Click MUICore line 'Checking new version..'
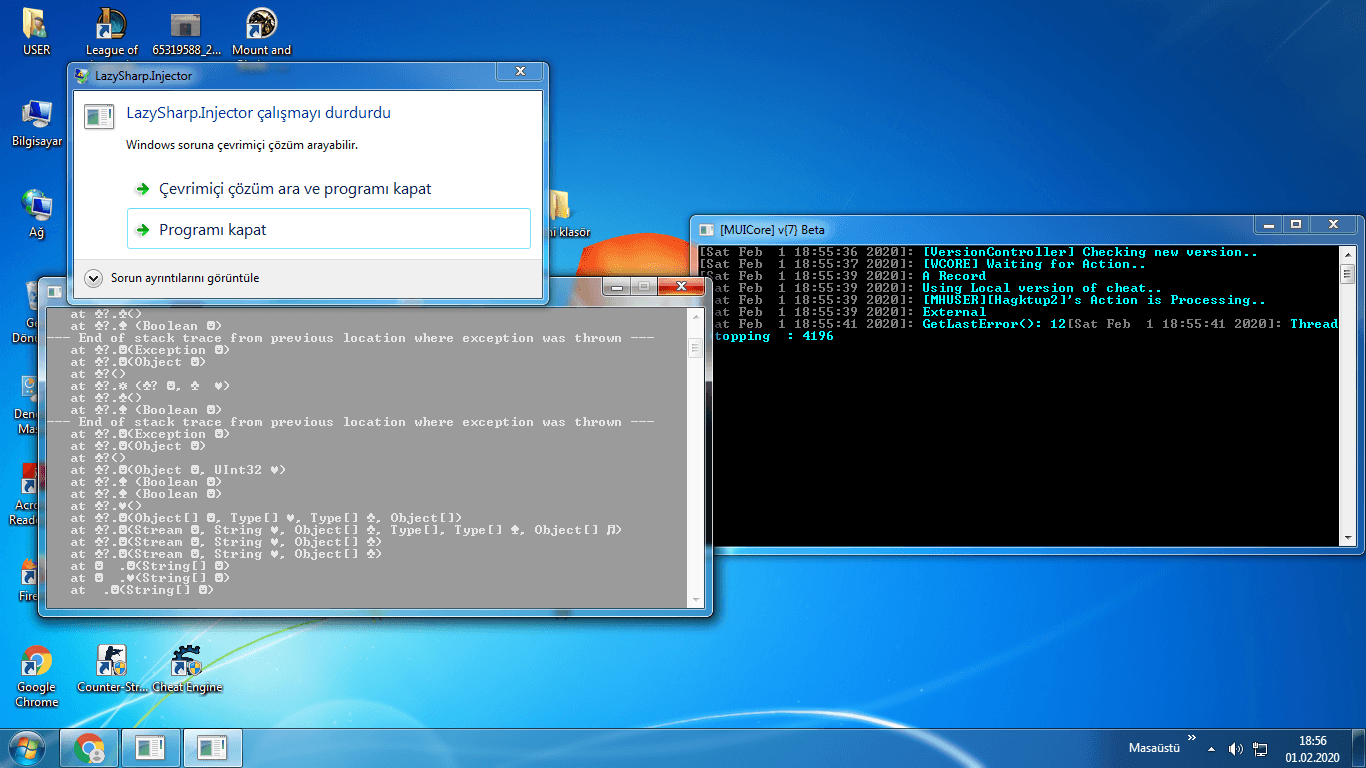Screen dimensions: 1366x768 pyautogui.click(x=1091, y=252)
